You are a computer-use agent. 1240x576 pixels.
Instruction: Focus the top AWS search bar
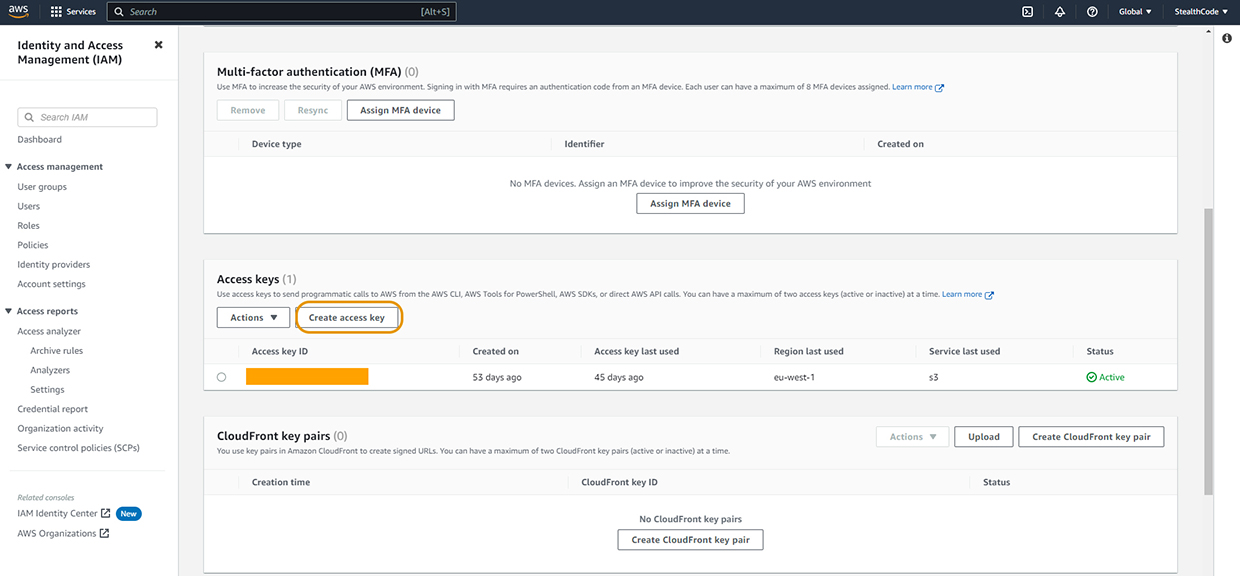(x=283, y=12)
